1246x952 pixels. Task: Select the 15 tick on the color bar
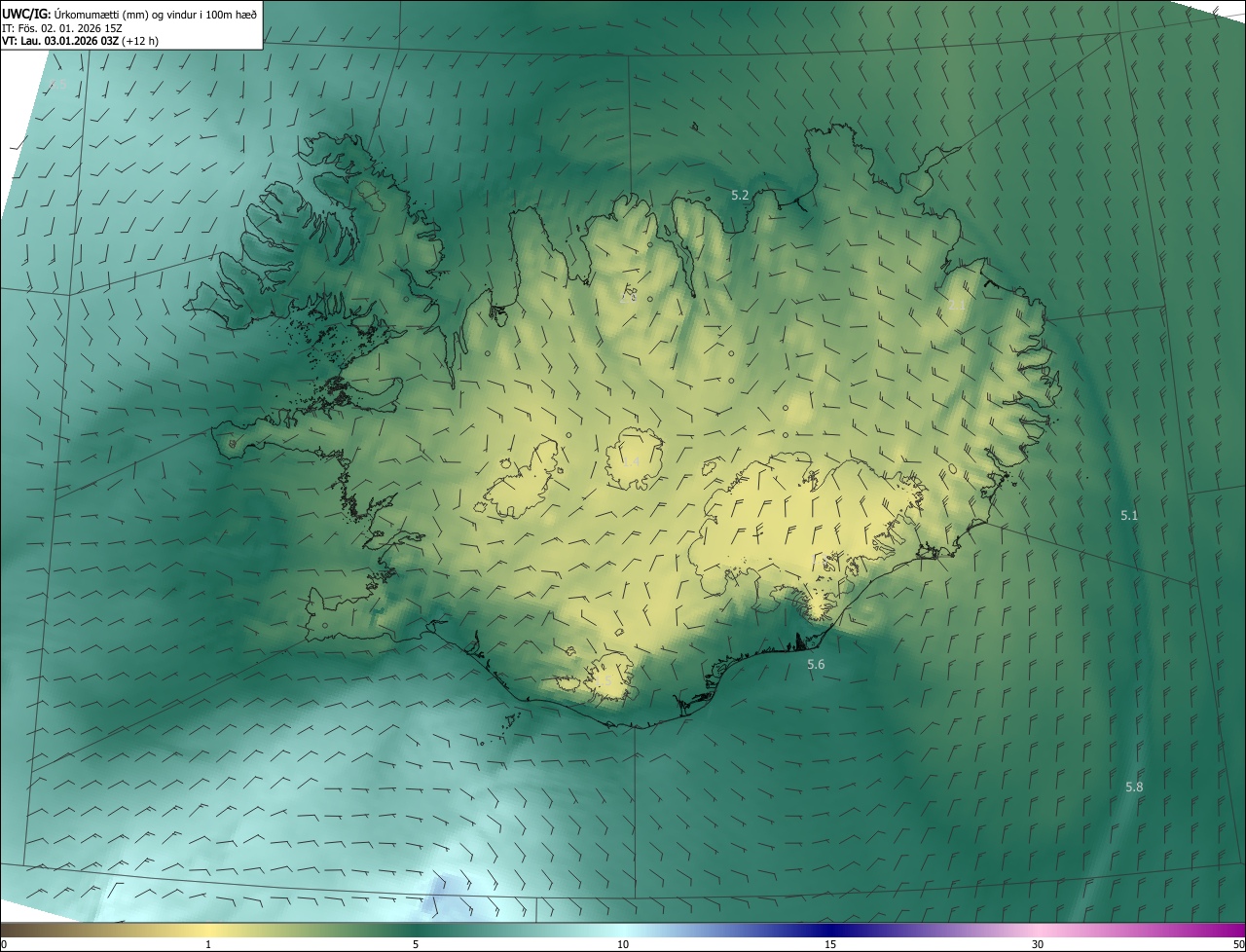tap(830, 944)
